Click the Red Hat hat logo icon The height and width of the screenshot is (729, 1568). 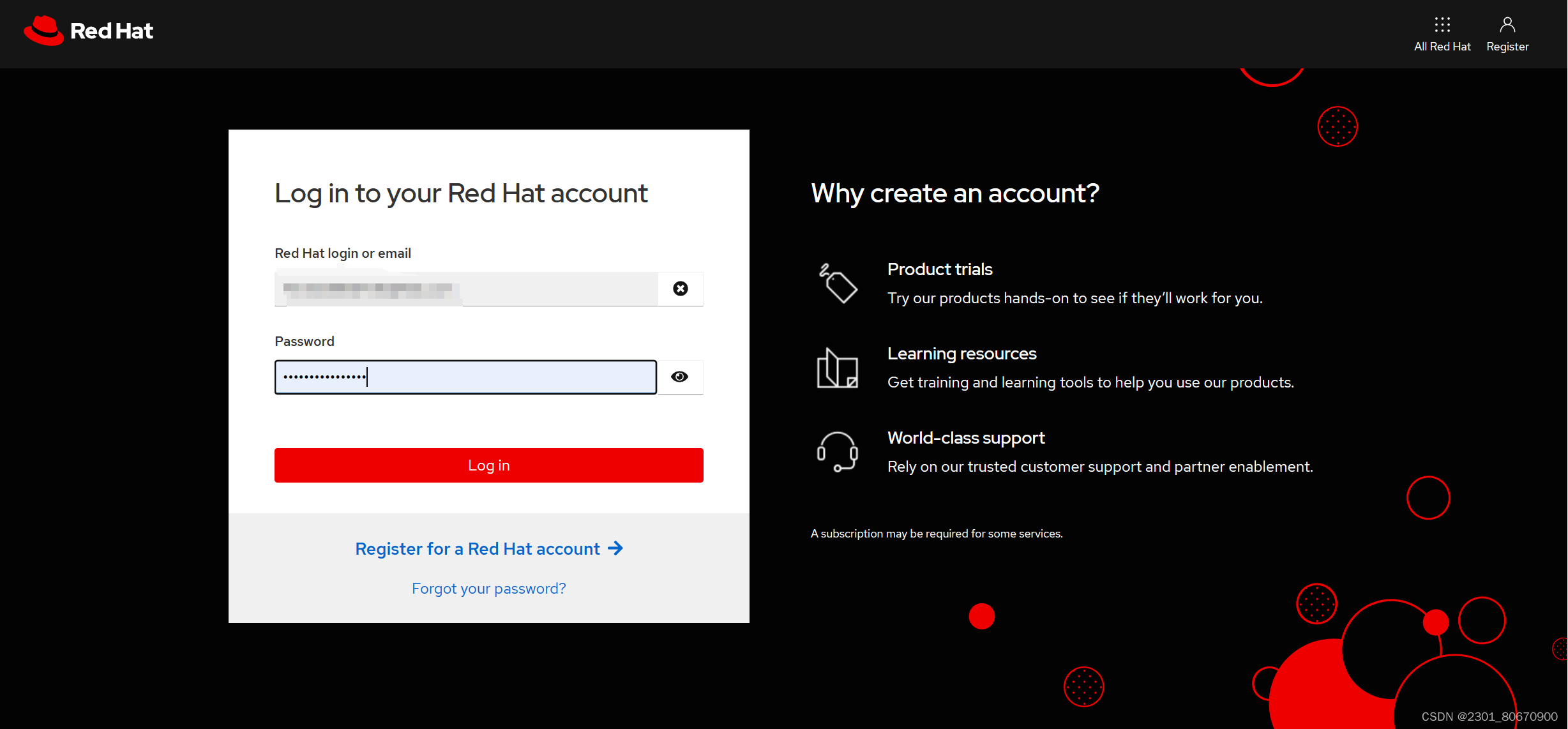(42, 30)
